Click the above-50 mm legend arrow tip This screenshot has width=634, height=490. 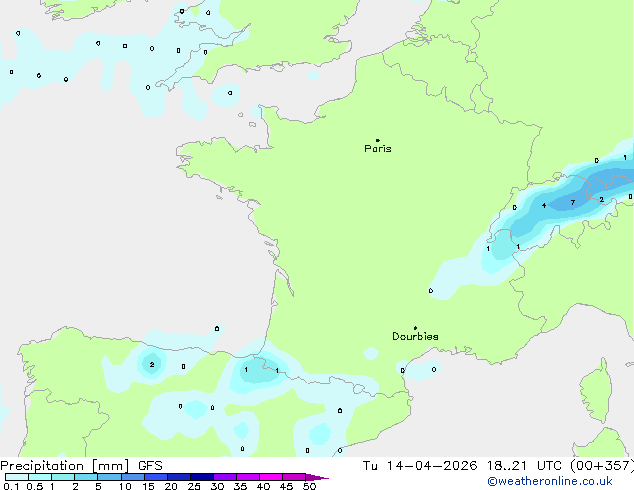click(x=317, y=477)
